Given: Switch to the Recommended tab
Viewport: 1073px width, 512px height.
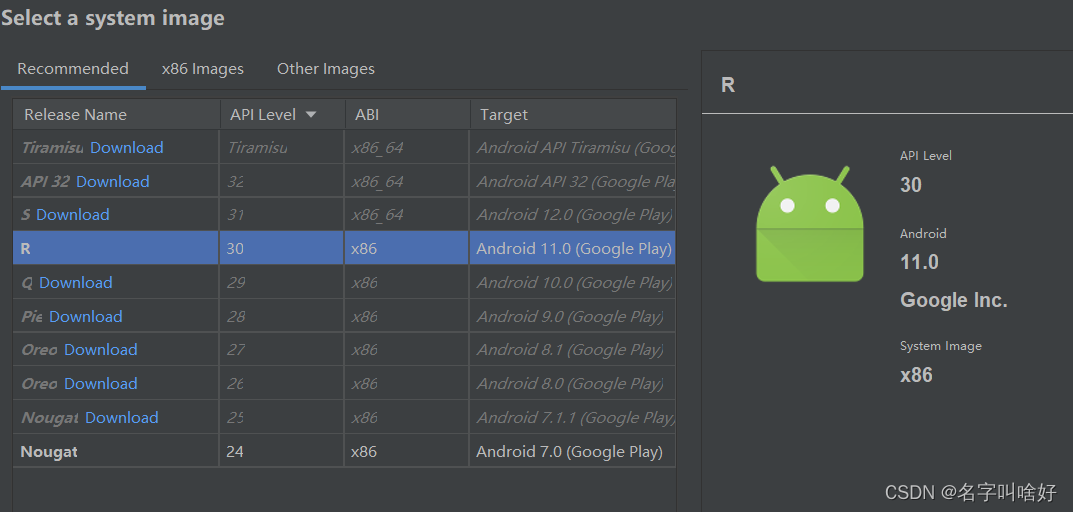Looking at the screenshot, I should pos(73,68).
